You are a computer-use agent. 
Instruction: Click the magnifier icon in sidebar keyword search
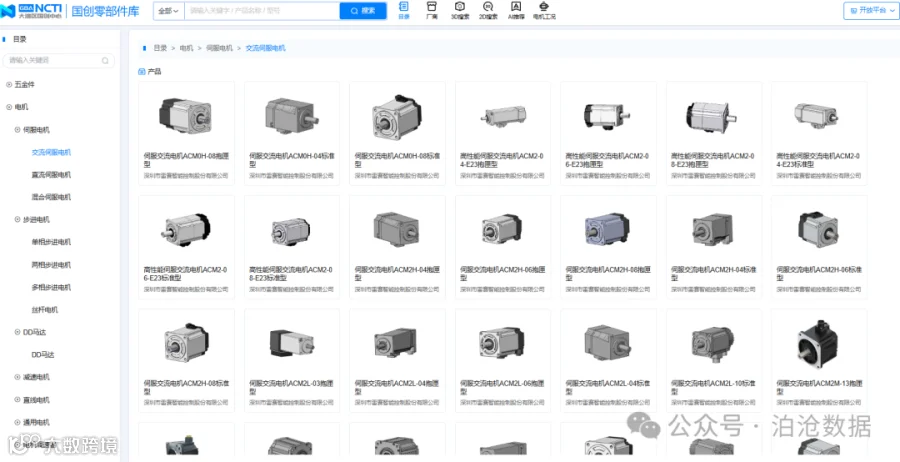coord(105,60)
